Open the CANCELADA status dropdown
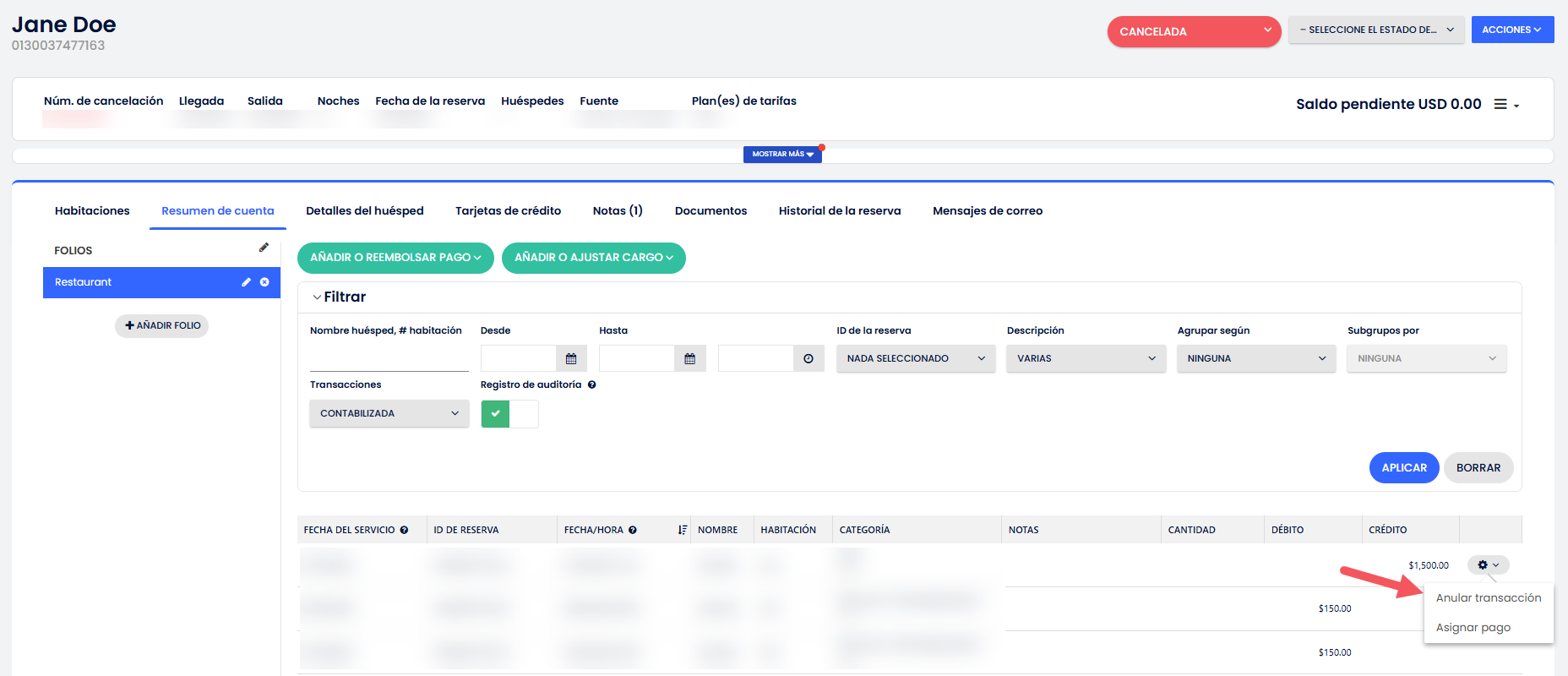 click(x=1194, y=31)
